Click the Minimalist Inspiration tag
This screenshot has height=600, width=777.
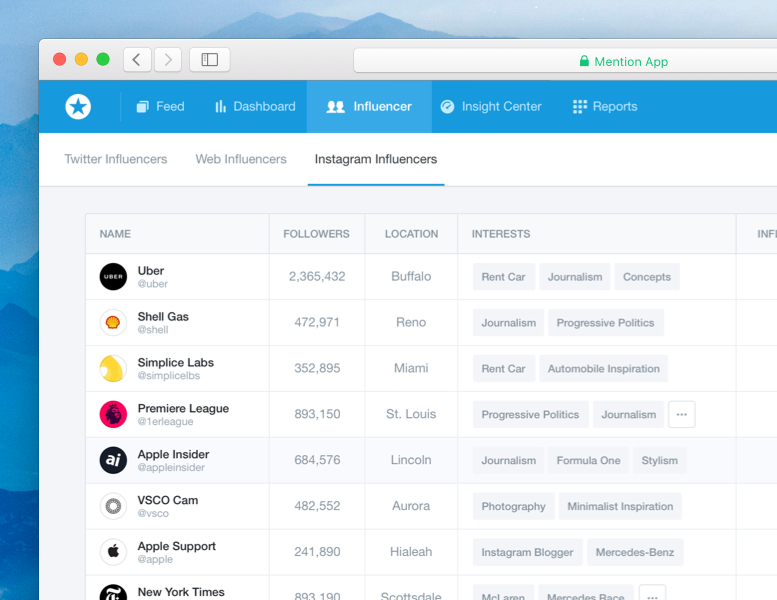coord(620,506)
